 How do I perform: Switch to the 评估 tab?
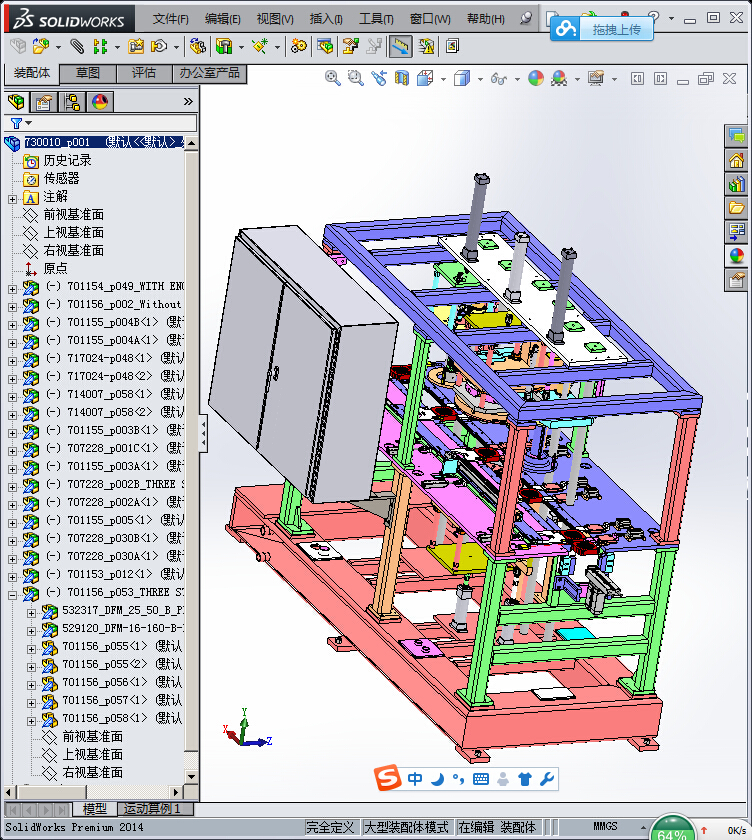coord(144,73)
